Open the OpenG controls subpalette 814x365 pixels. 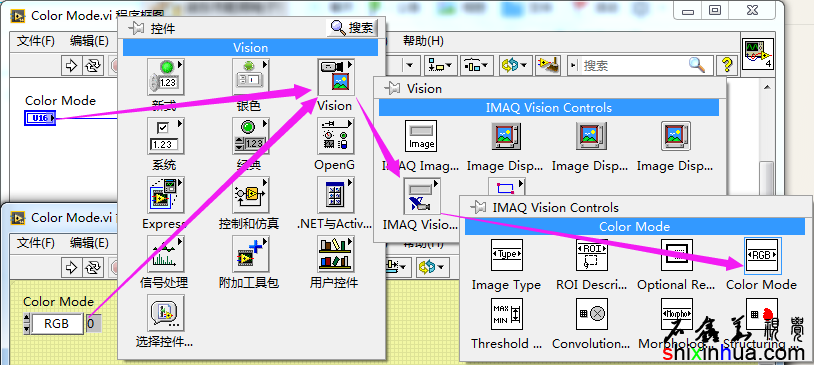click(336, 137)
